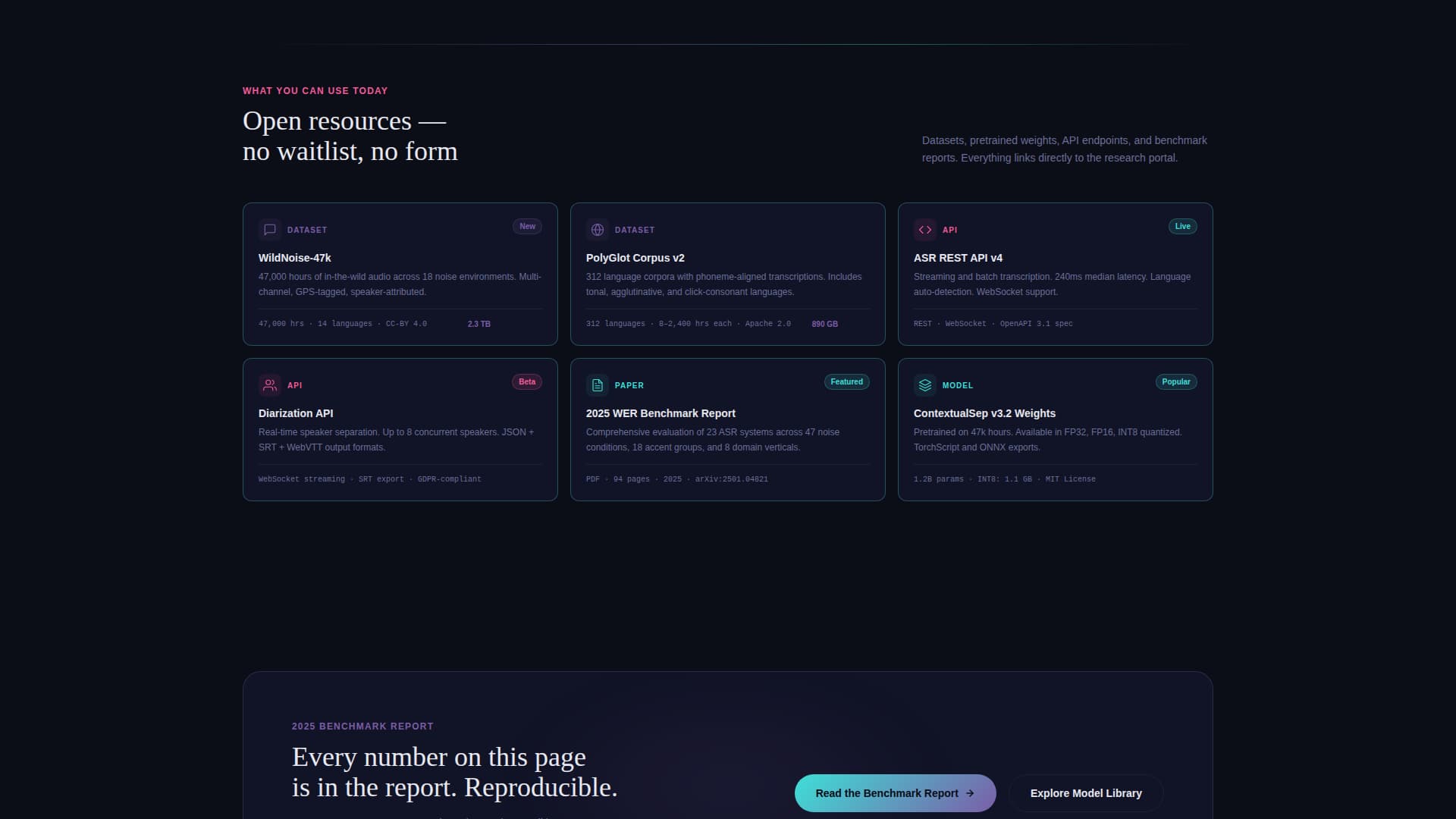Open the 2025 WER Benchmark Report title
Image resolution: width=1456 pixels, height=819 pixels.
click(x=661, y=413)
